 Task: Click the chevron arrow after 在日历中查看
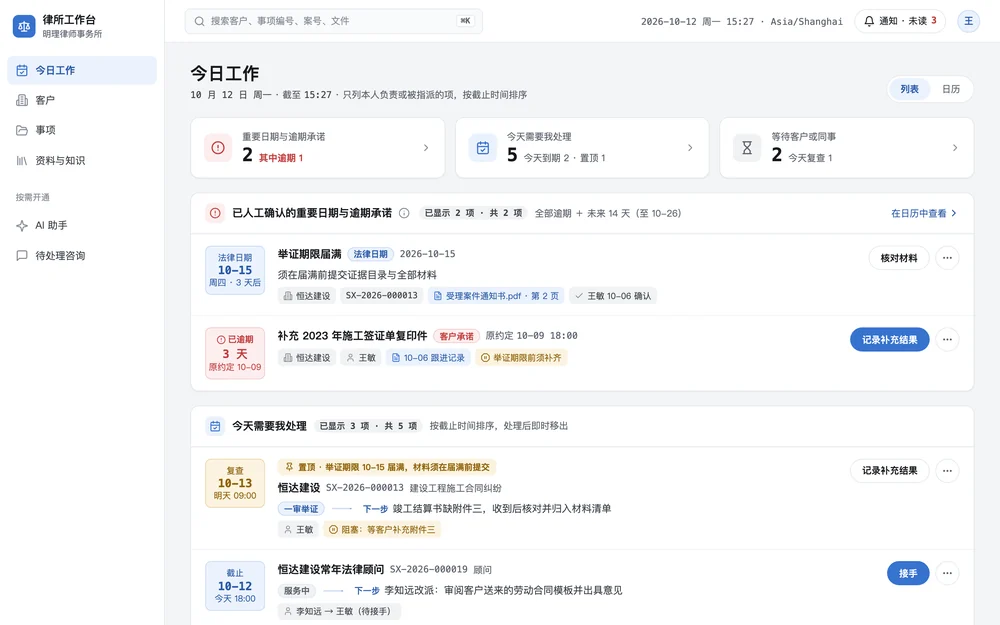pyautogui.click(x=954, y=213)
